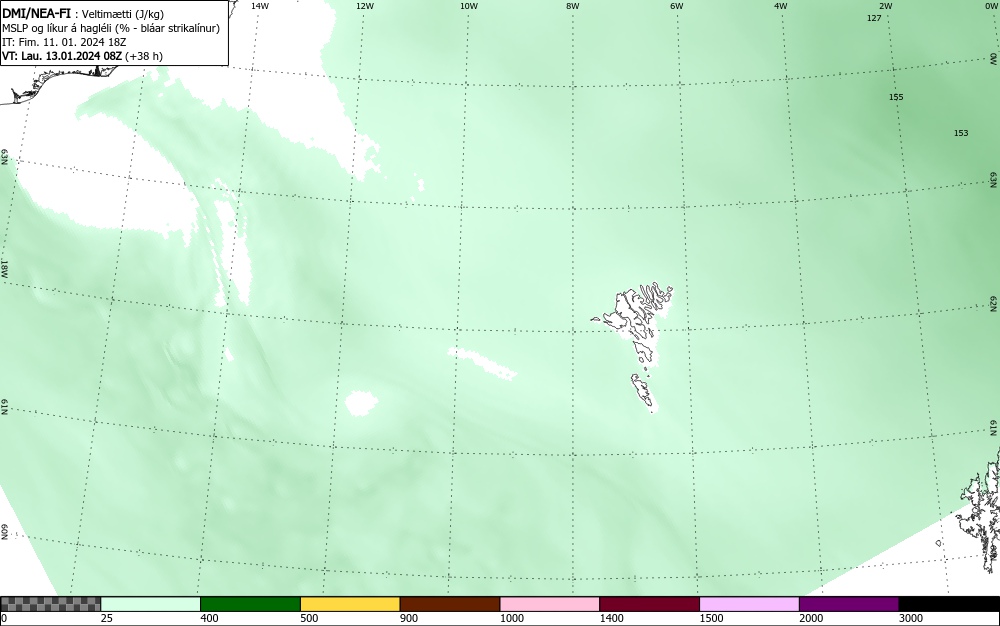Click the light violet 1500–2000 legend swatch
The width and height of the screenshot is (1000, 626).
click(749, 604)
